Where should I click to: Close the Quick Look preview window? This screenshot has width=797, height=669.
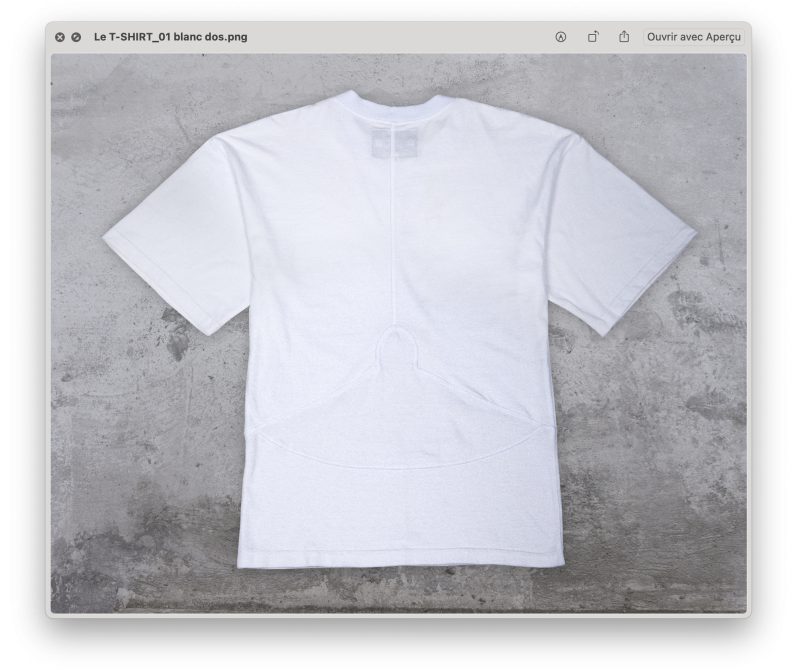[60, 37]
